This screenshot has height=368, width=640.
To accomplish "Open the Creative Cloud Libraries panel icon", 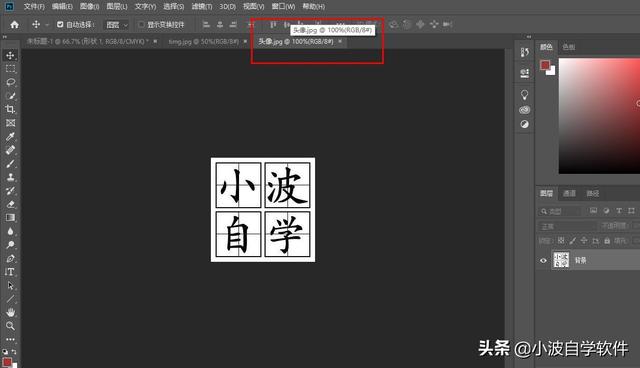I will pos(524,110).
